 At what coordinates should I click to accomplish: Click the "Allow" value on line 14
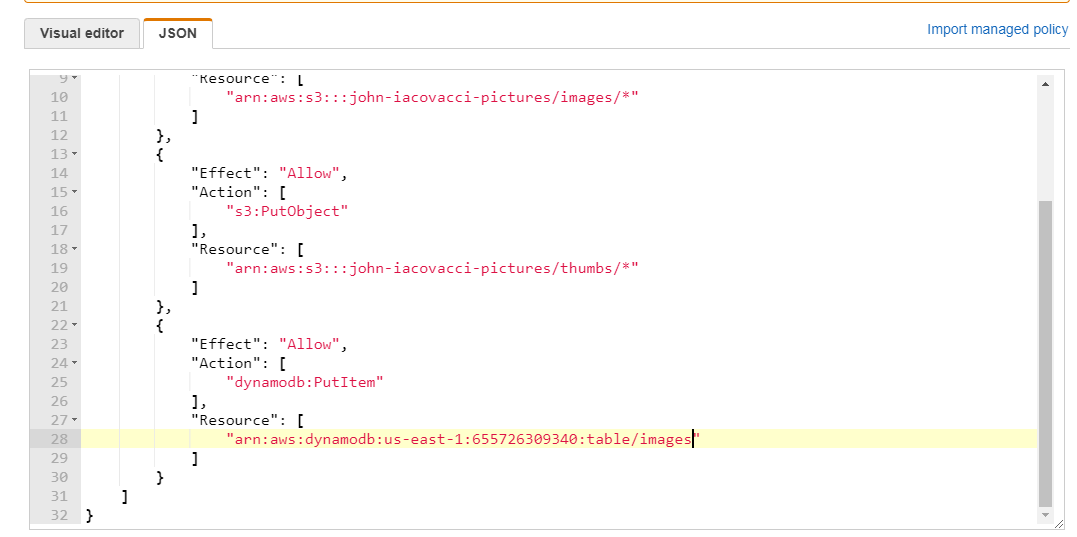[309, 174]
